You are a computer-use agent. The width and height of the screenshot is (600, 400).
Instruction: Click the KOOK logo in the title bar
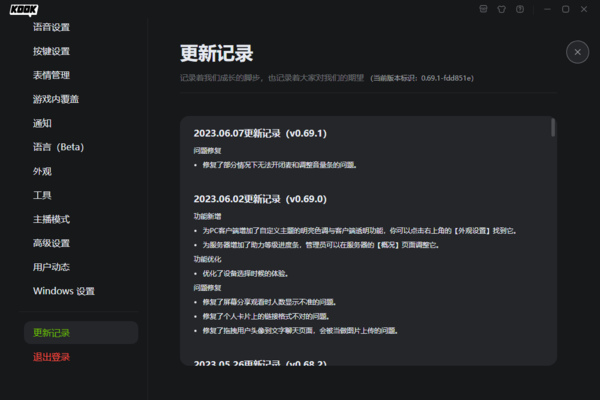pyautogui.click(x=24, y=9)
